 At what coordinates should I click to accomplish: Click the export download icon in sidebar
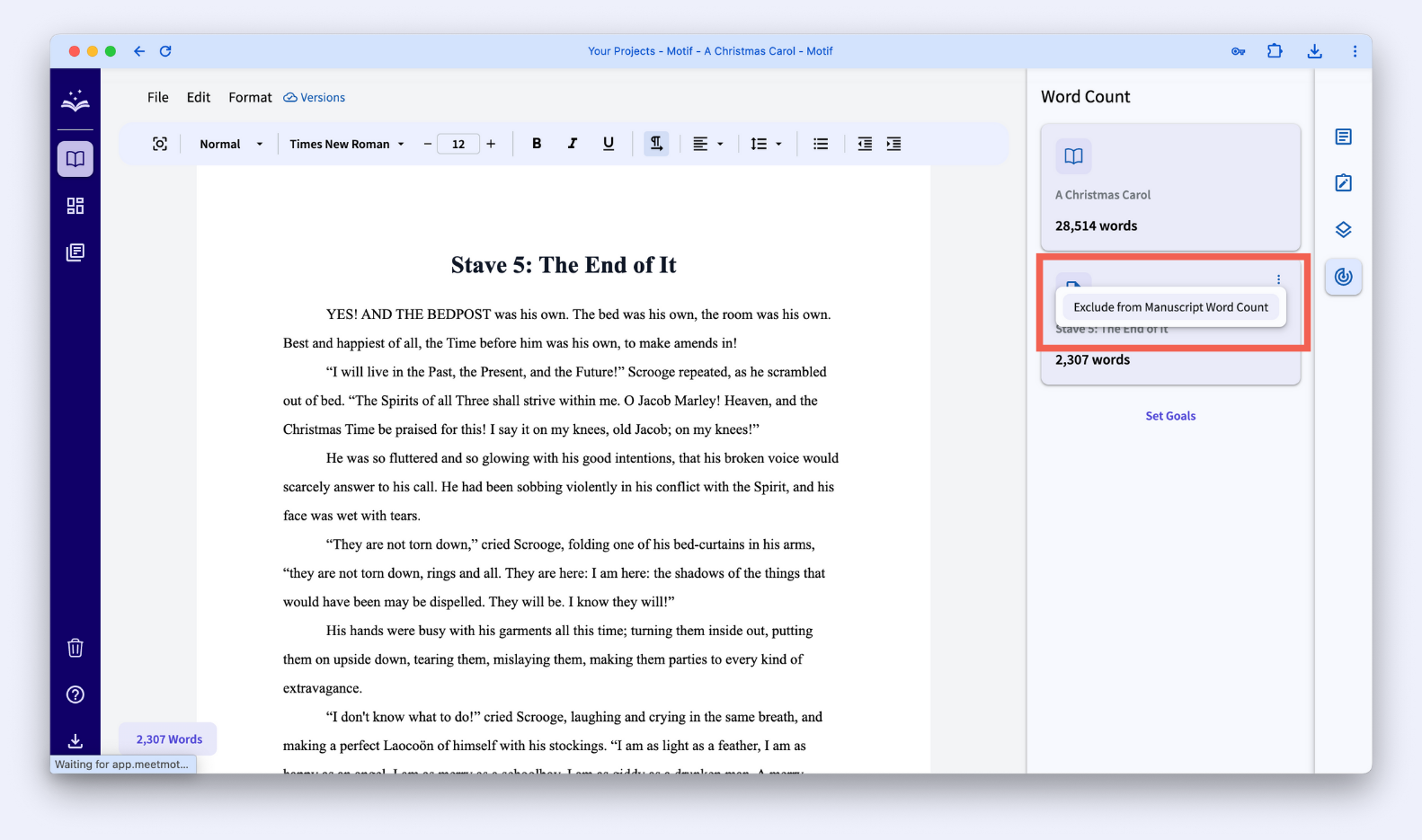76,740
